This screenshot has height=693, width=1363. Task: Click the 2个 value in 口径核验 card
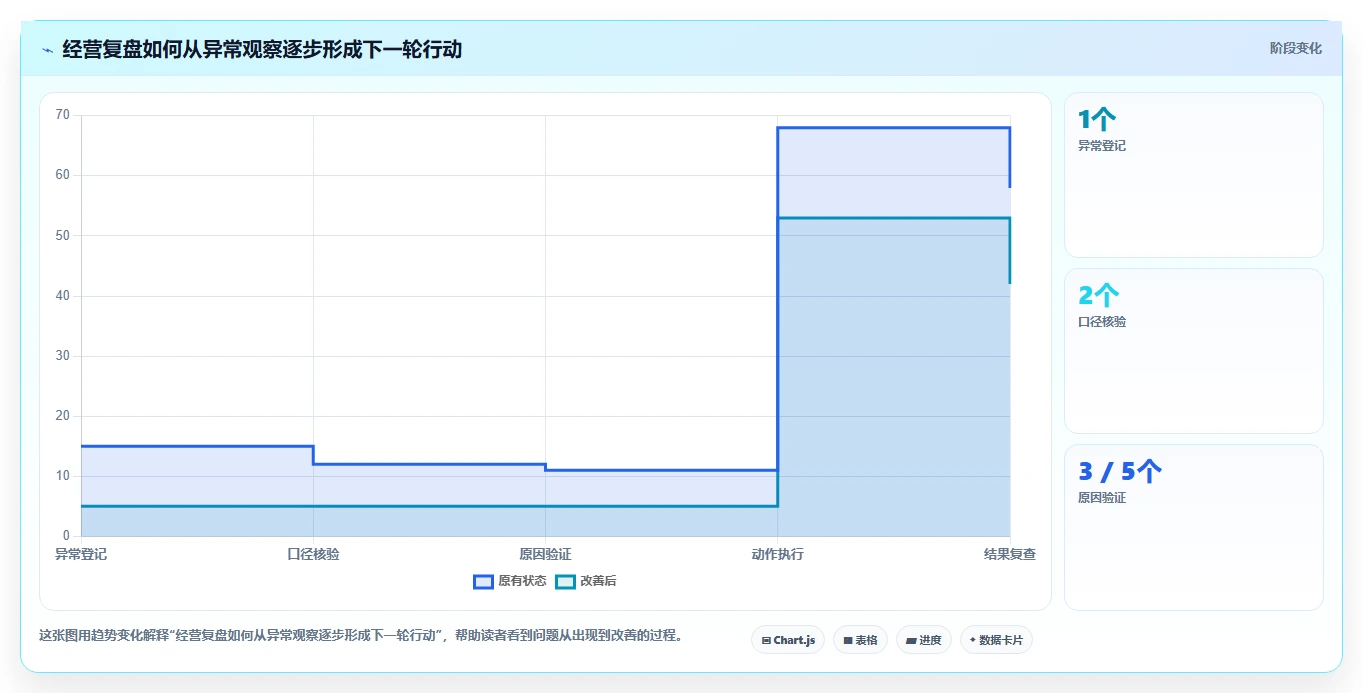1098,296
